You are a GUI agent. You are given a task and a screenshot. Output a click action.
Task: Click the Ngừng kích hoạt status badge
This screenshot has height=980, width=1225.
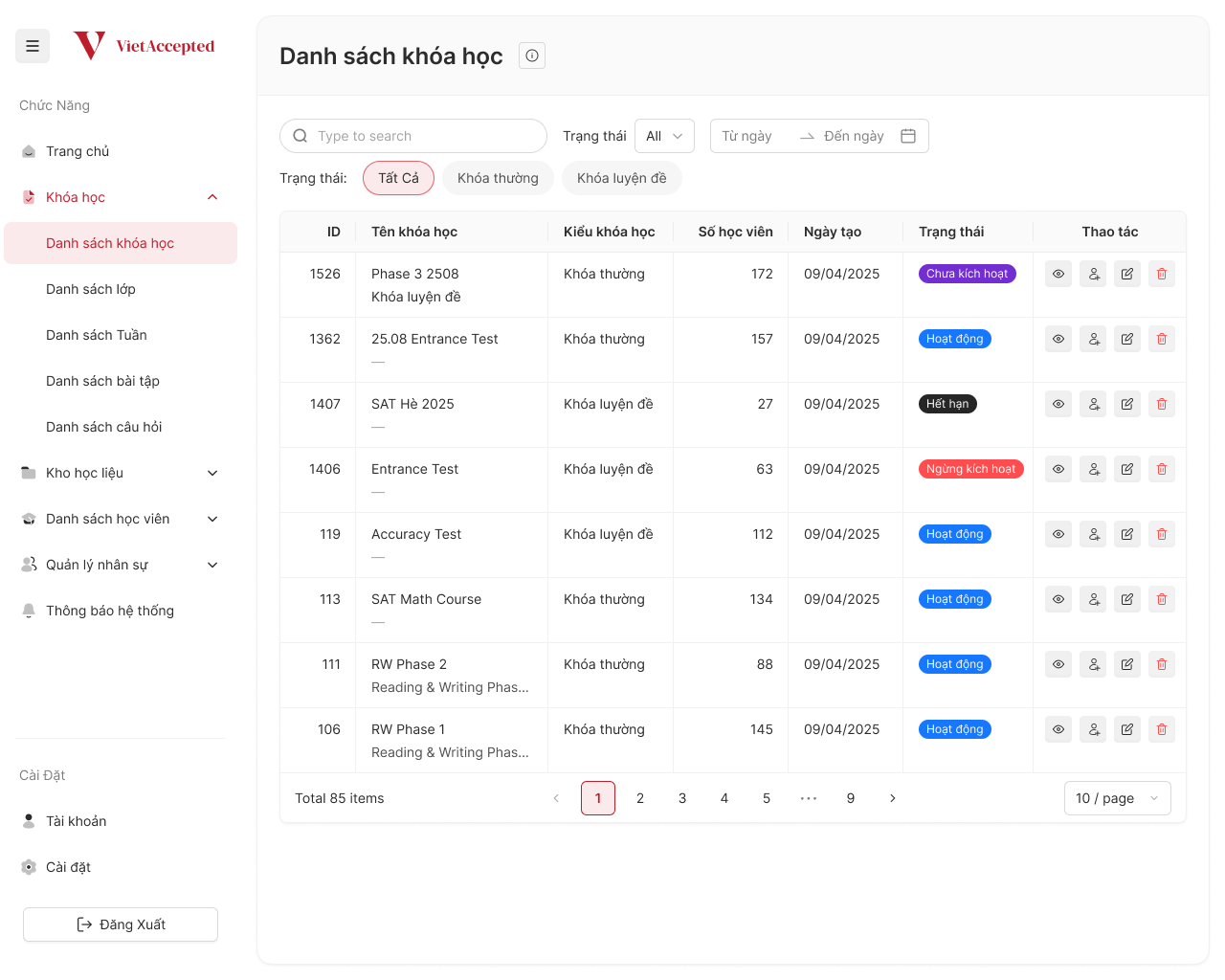(971, 469)
